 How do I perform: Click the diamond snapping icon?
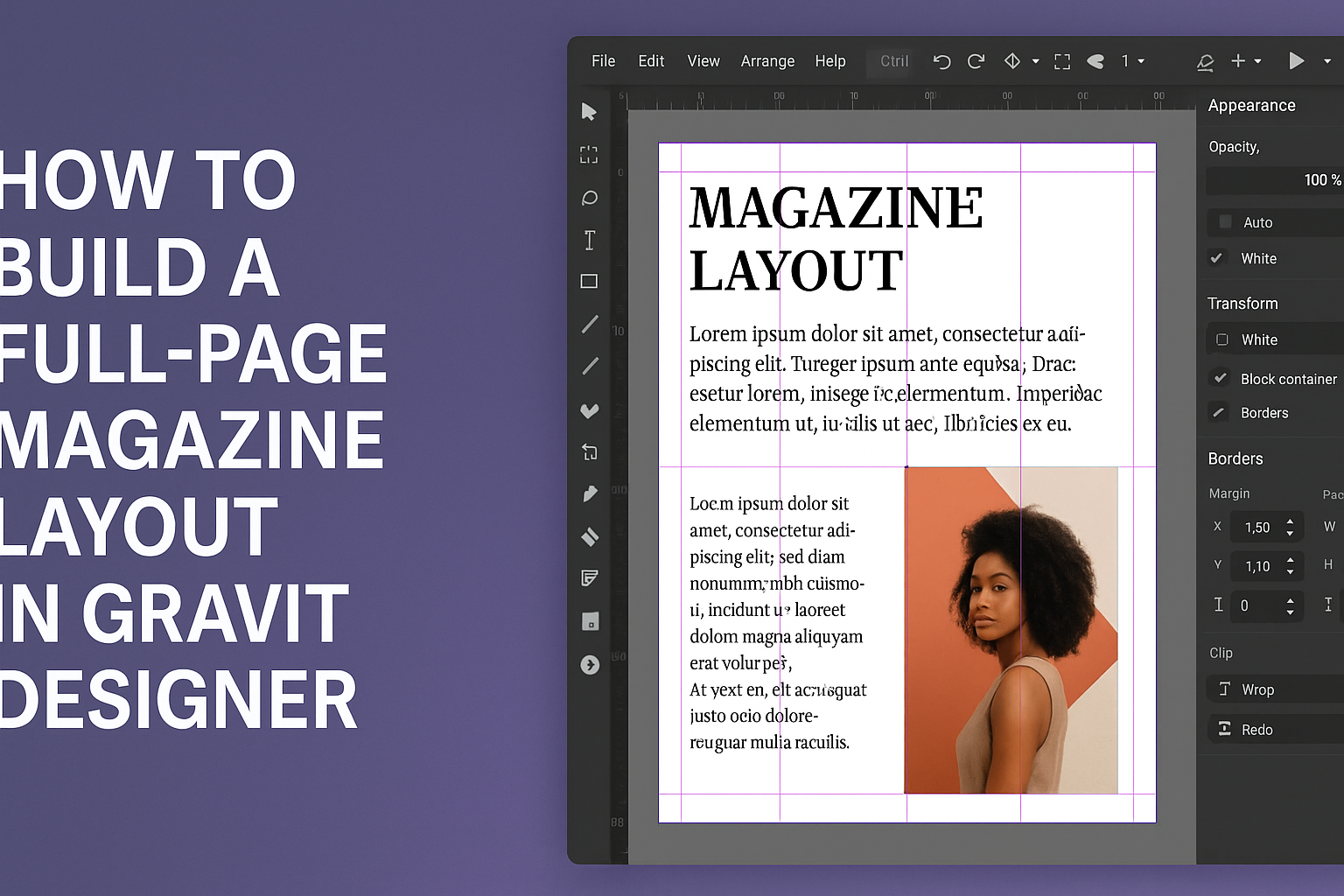click(1012, 61)
